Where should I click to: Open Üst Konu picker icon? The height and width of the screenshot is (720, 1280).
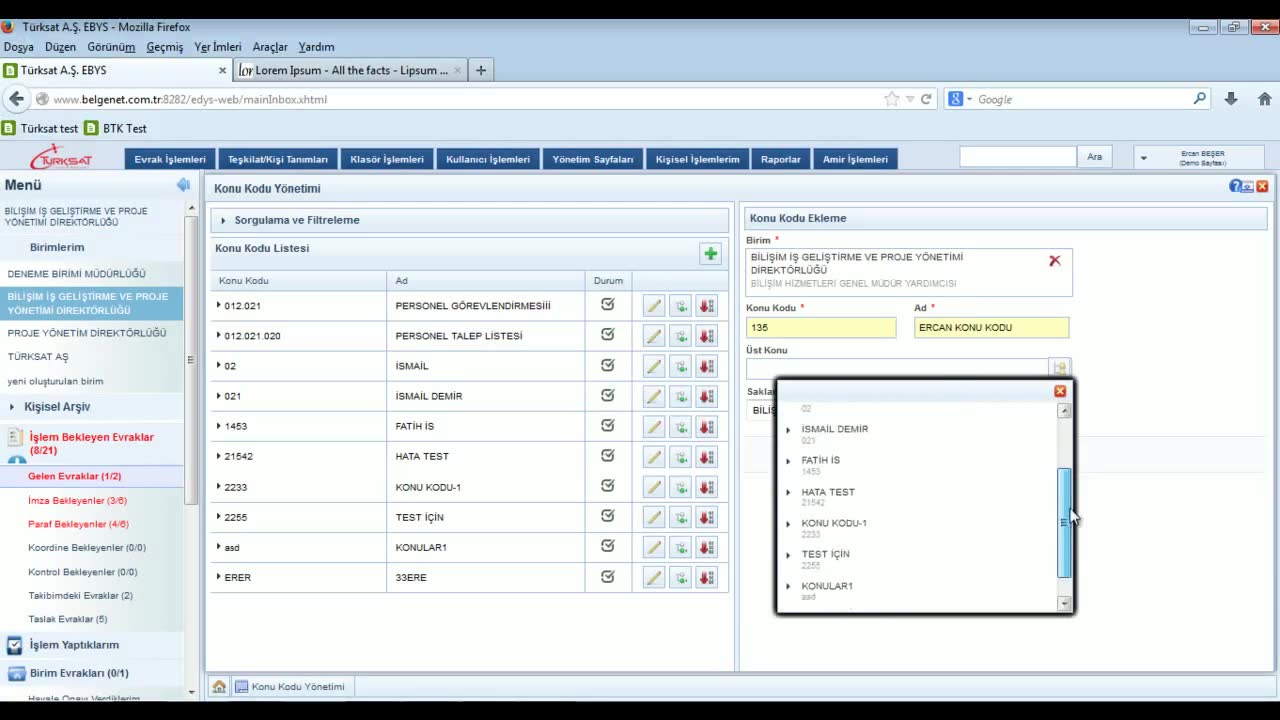[1060, 368]
